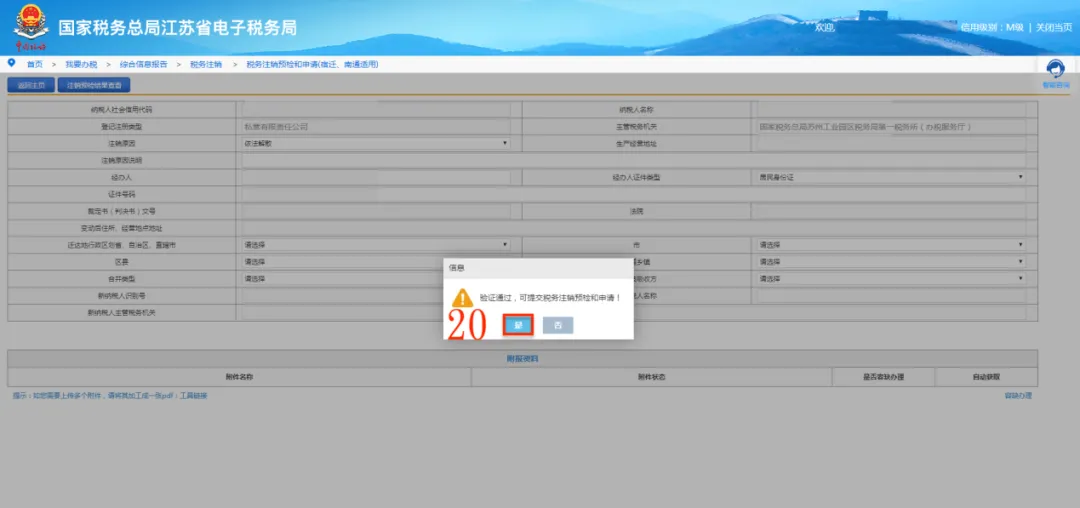Click the 登记注册类型 field showing 私营有限责任公司
The height and width of the screenshot is (508, 1080).
tap(376, 127)
